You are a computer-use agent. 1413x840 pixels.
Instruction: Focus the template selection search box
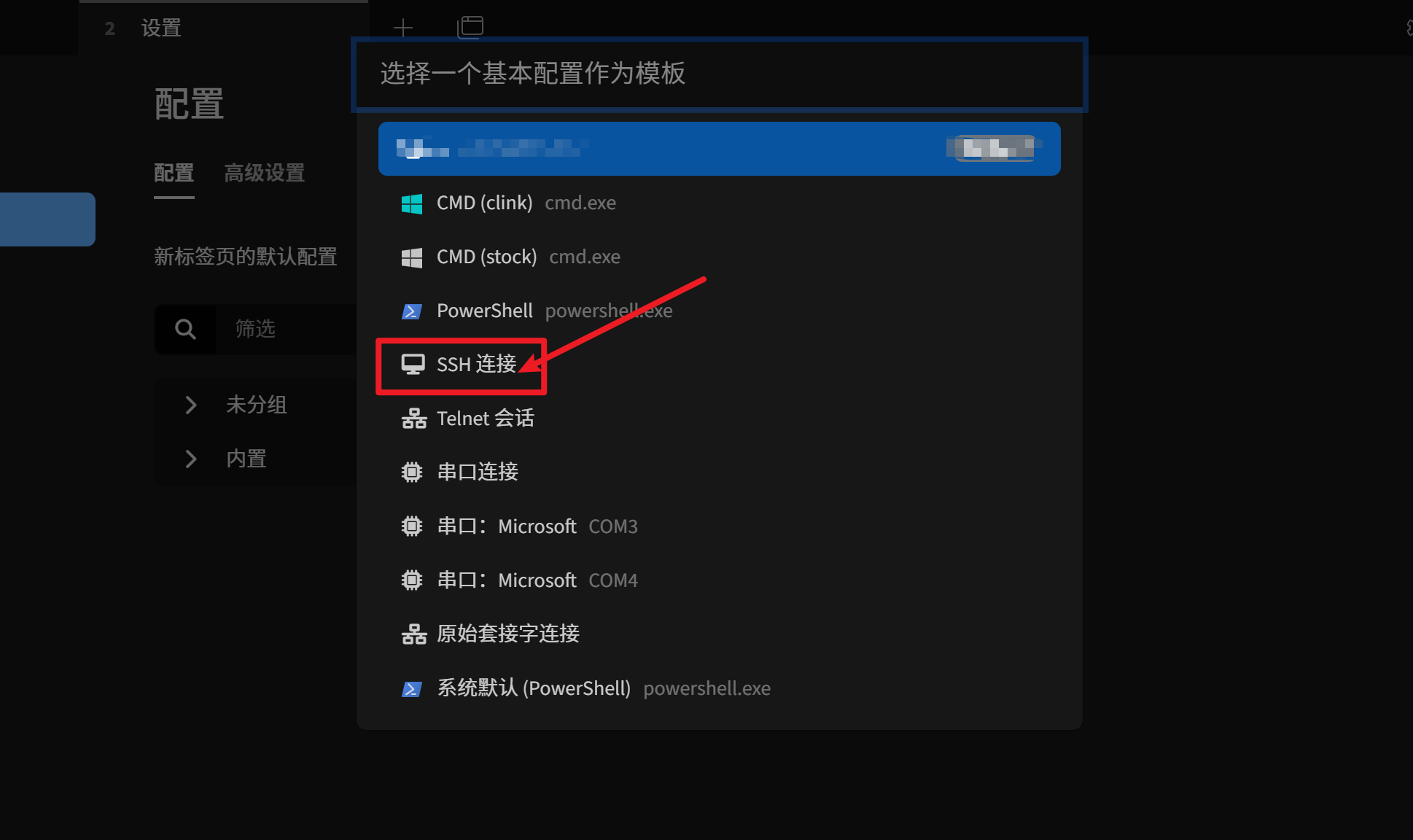[x=720, y=74]
